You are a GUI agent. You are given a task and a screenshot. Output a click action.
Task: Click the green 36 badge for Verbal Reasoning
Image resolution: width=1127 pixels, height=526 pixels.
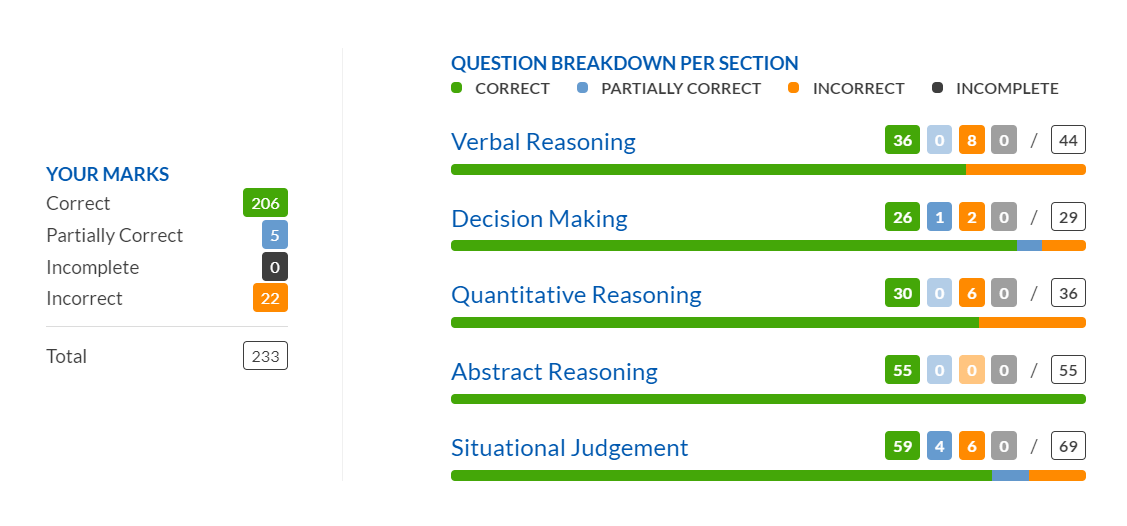[x=903, y=140]
